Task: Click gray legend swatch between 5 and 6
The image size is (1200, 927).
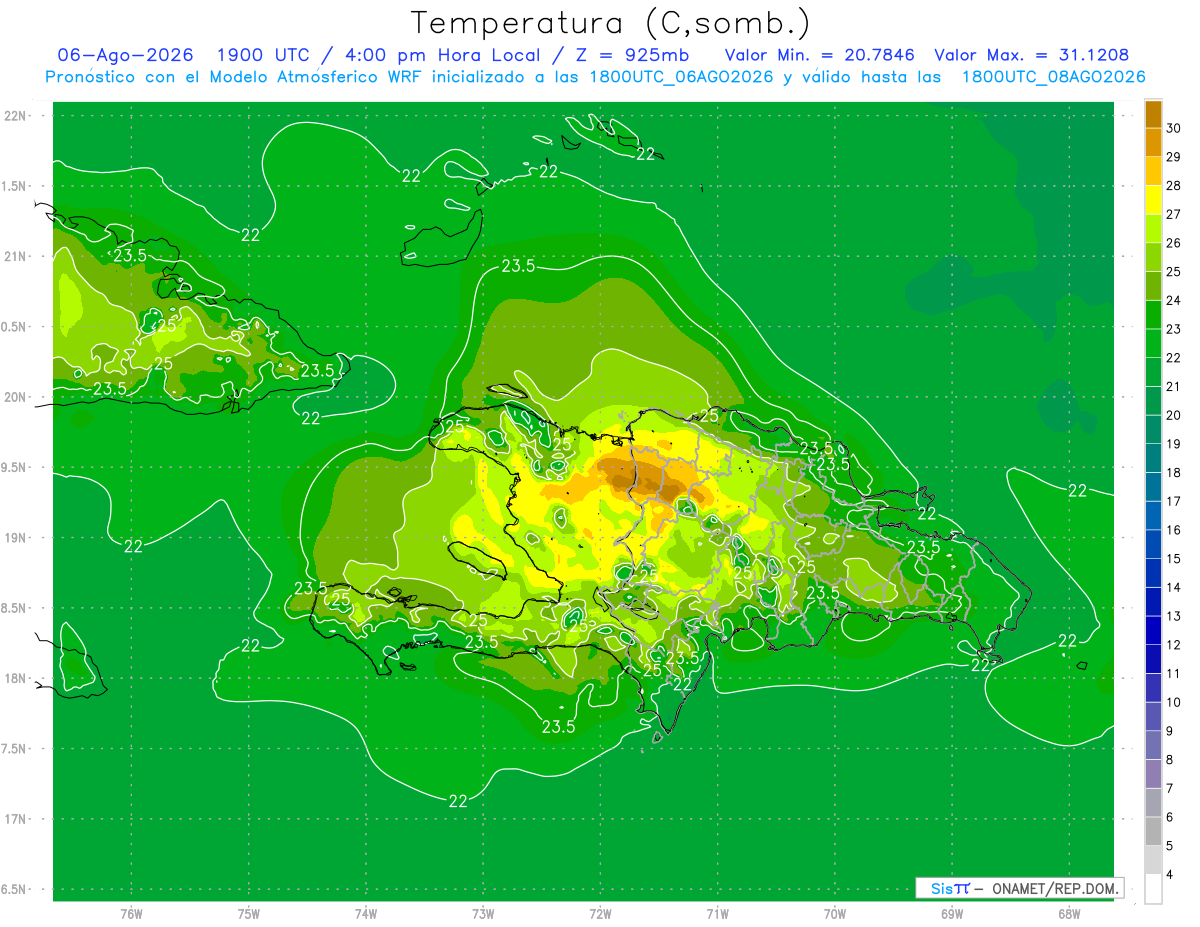Action: (1153, 831)
